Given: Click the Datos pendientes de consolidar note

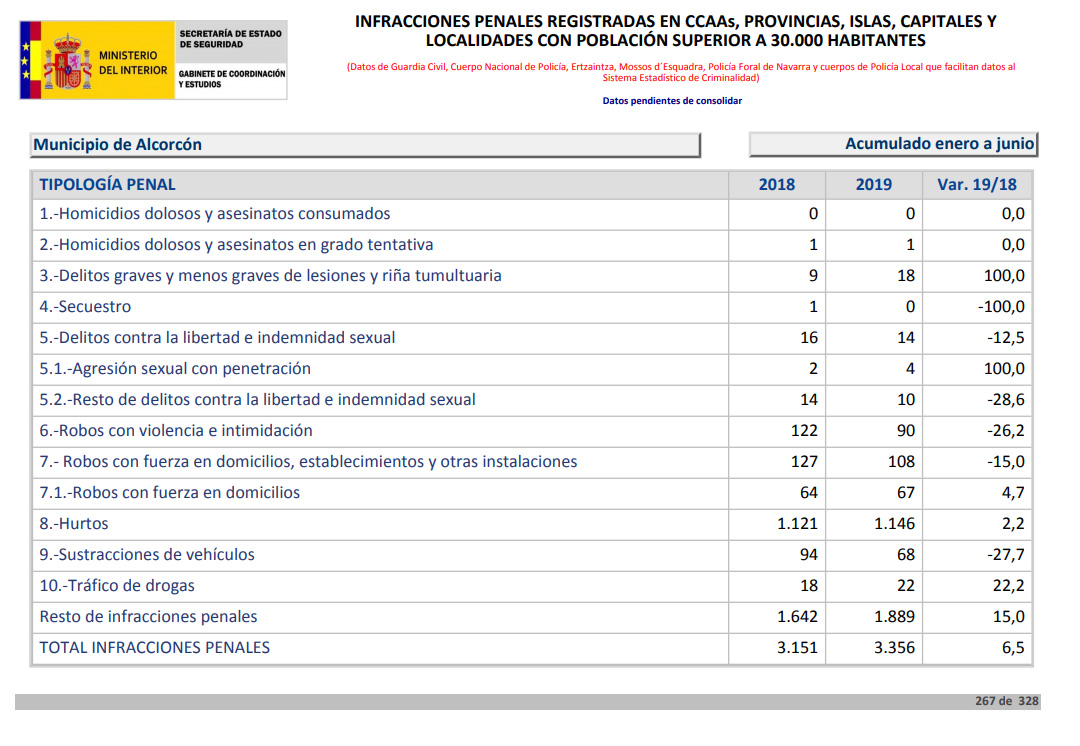Looking at the screenshot, I should 672,101.
